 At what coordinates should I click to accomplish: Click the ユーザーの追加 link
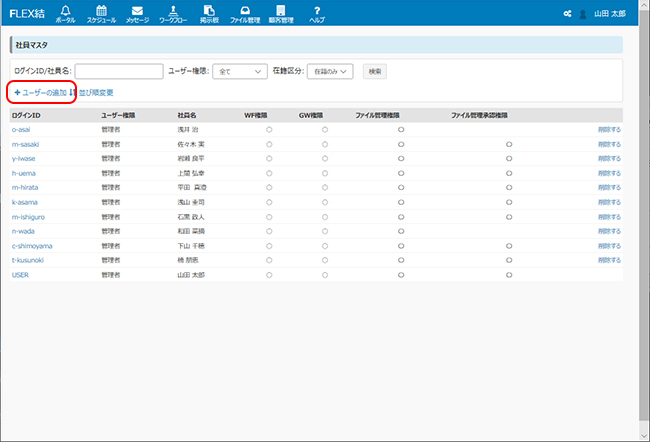click(41, 92)
